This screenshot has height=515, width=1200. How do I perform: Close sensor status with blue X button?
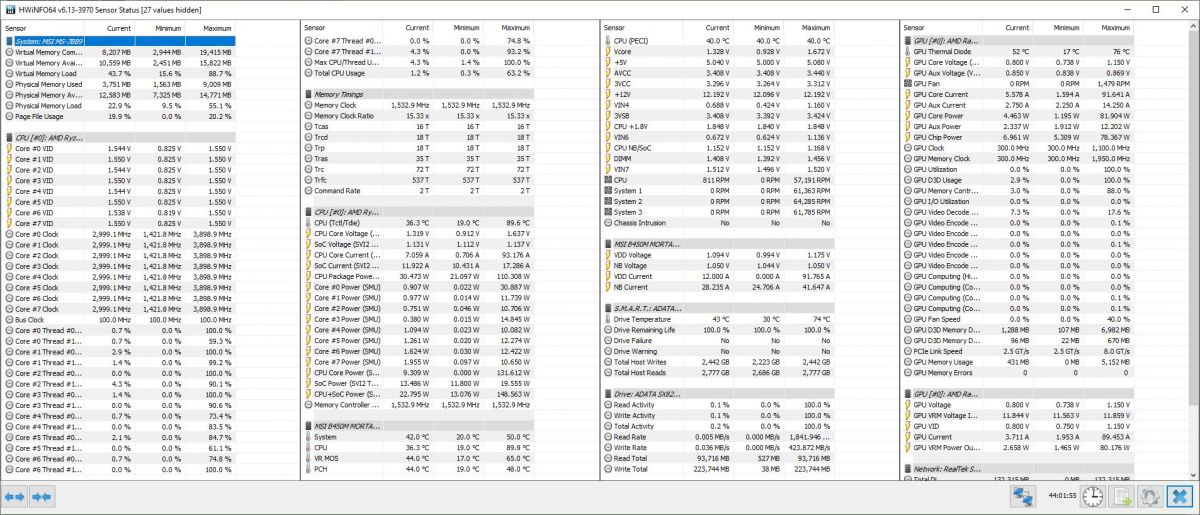tap(1181, 495)
